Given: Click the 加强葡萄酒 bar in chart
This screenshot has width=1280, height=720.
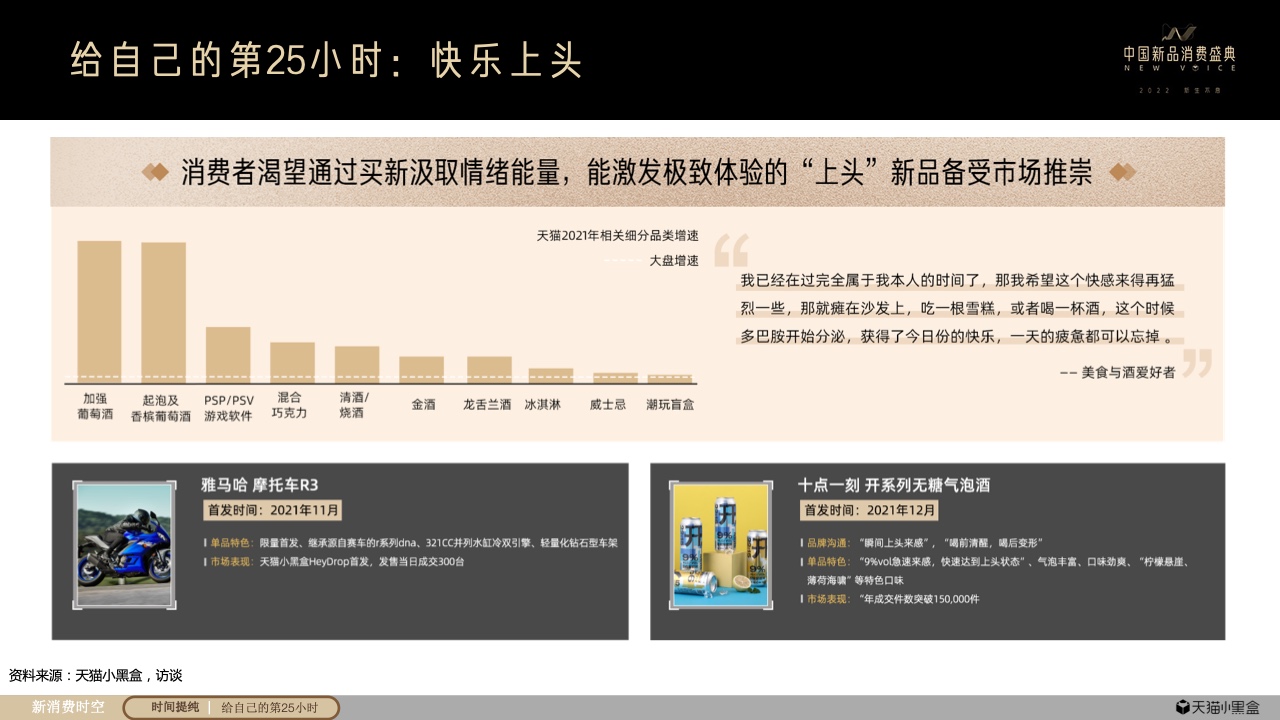Looking at the screenshot, I should coord(99,312).
